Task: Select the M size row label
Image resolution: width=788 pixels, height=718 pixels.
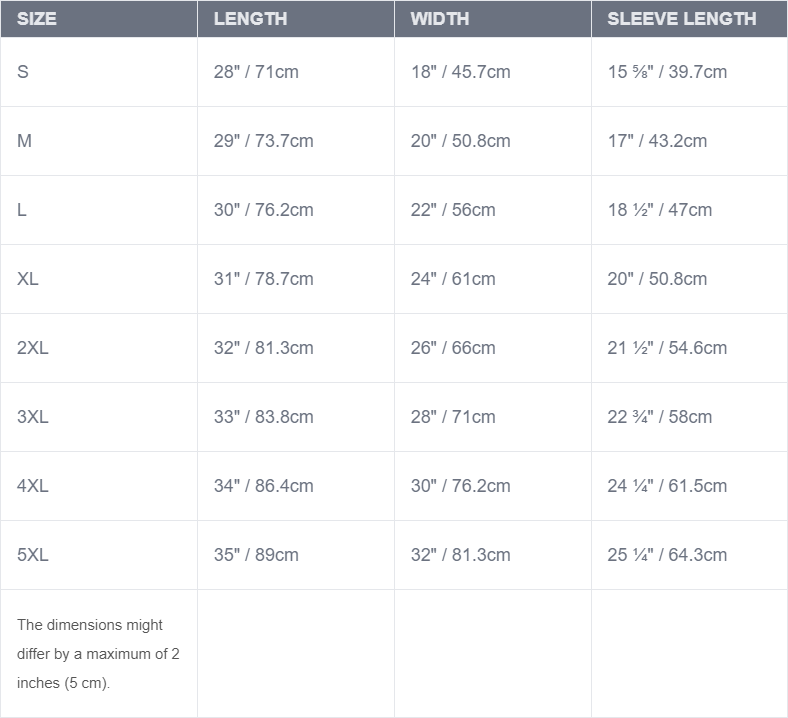Action: click(25, 141)
